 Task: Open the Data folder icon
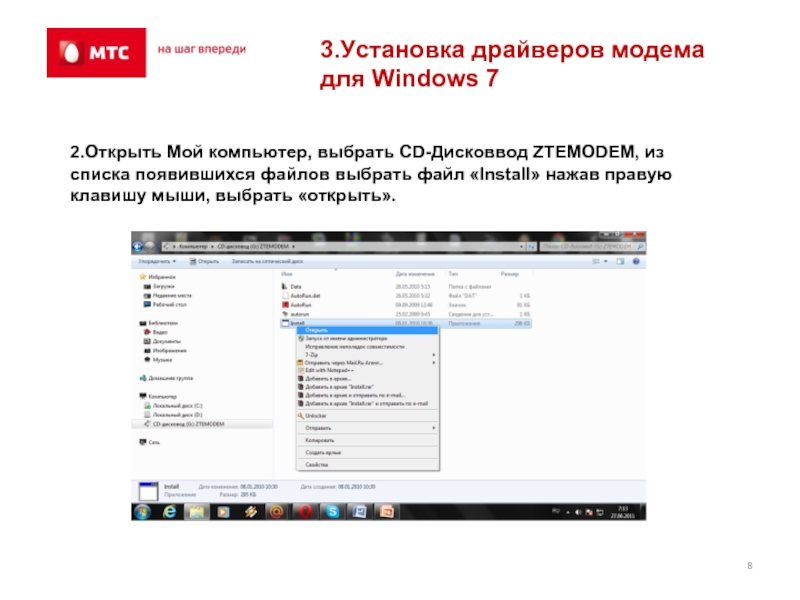[285, 287]
